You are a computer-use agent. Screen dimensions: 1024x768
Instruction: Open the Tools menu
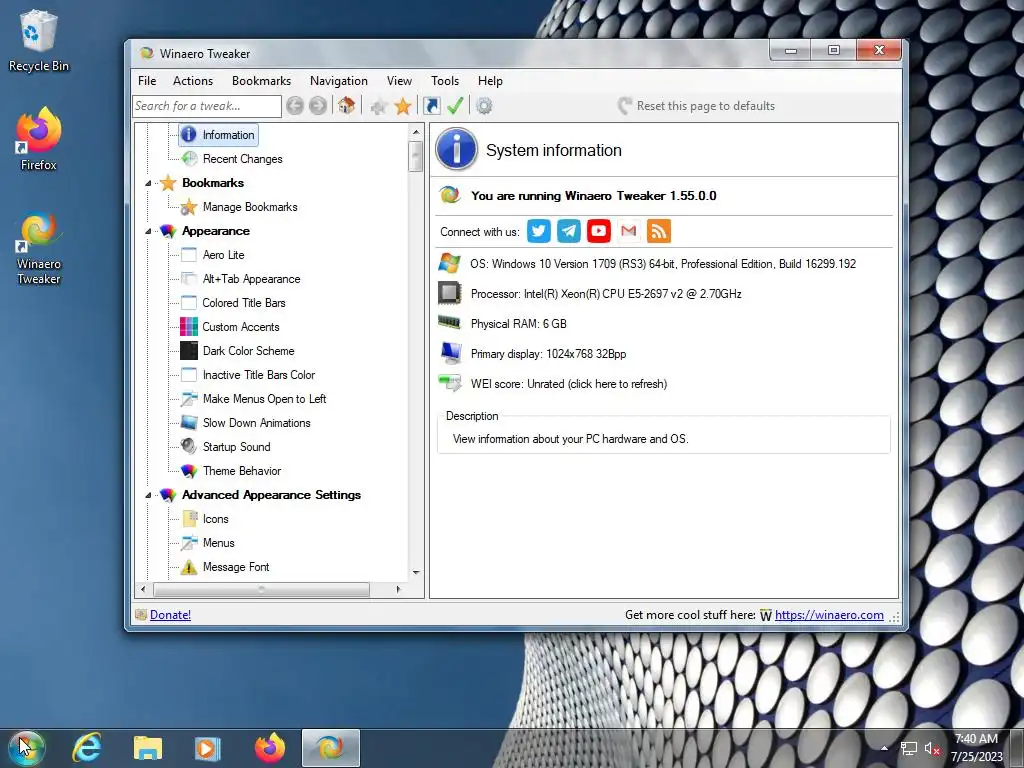[445, 81]
